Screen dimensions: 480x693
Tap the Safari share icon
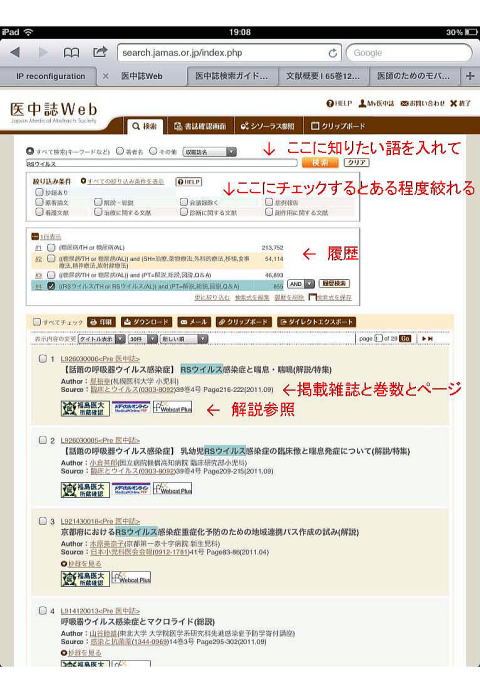click(100, 52)
